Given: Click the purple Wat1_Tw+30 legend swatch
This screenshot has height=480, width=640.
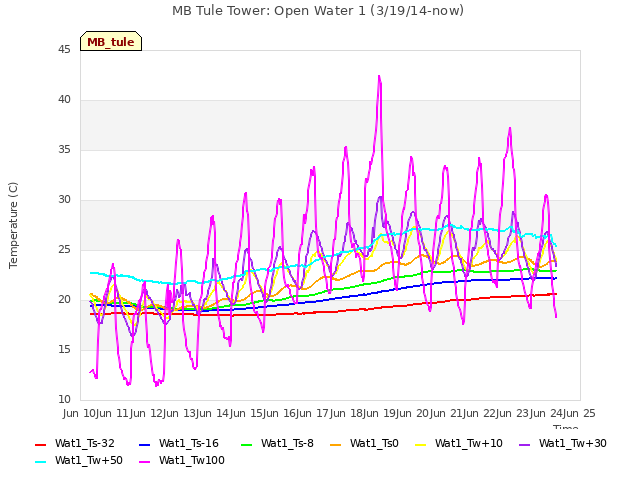Looking at the screenshot, I should click(524, 444).
